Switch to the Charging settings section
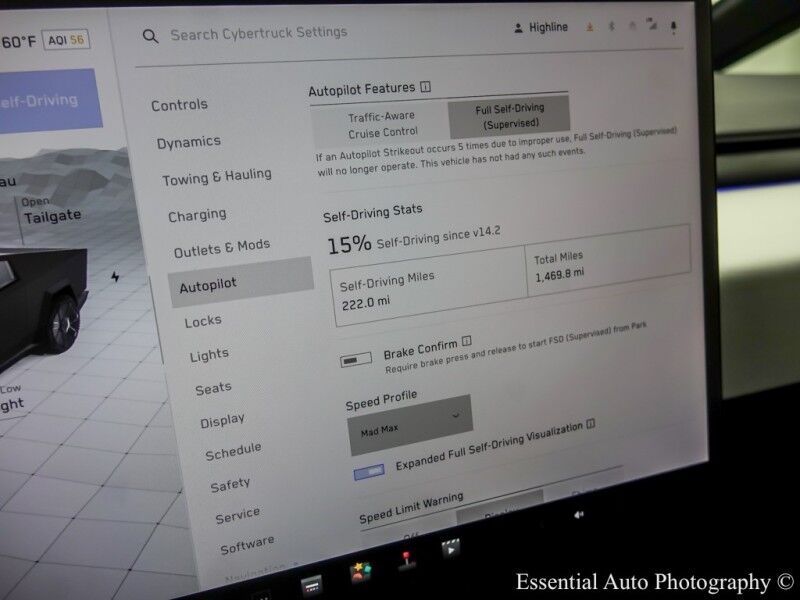The width and height of the screenshot is (800, 600). (197, 215)
